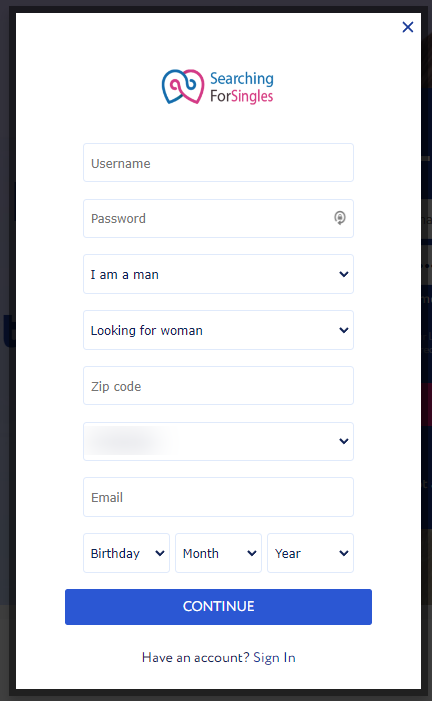Click the Year dropdown chevron arrow
The image size is (432, 701).
click(x=343, y=553)
